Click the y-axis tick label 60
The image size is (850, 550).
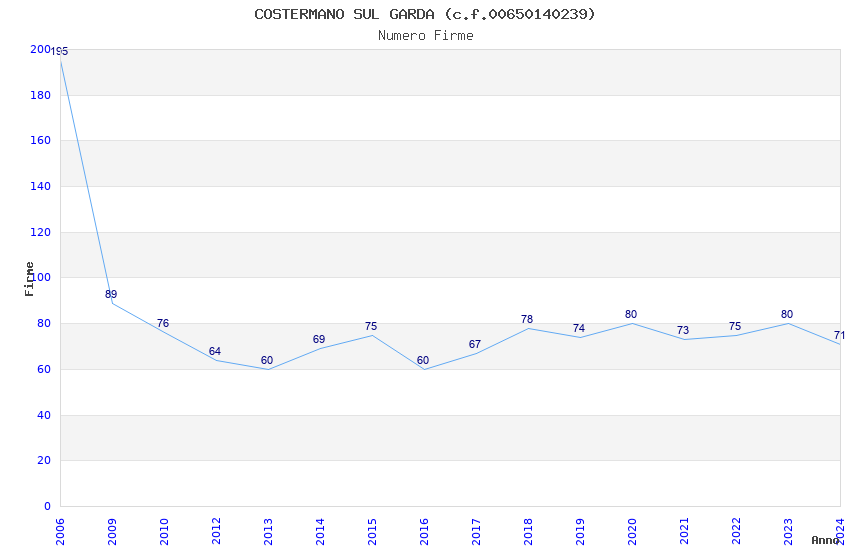pos(44,370)
